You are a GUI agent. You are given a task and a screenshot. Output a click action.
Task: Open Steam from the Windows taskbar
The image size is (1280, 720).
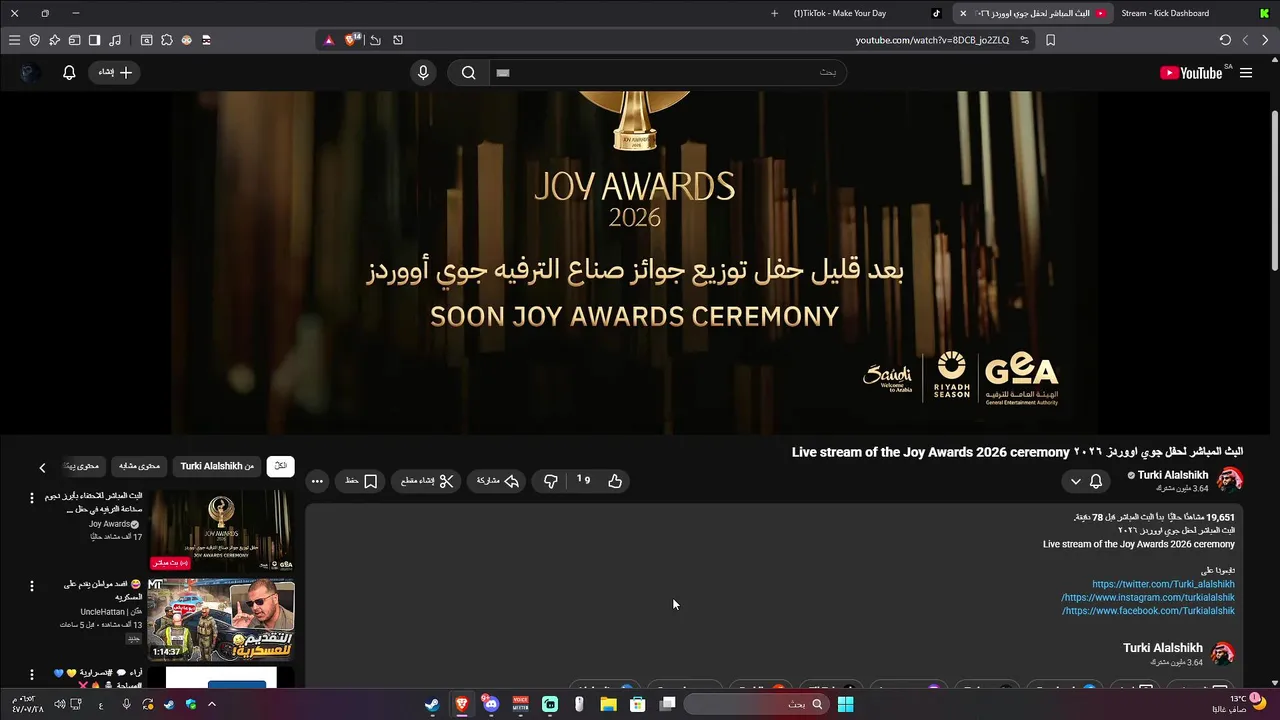432,704
